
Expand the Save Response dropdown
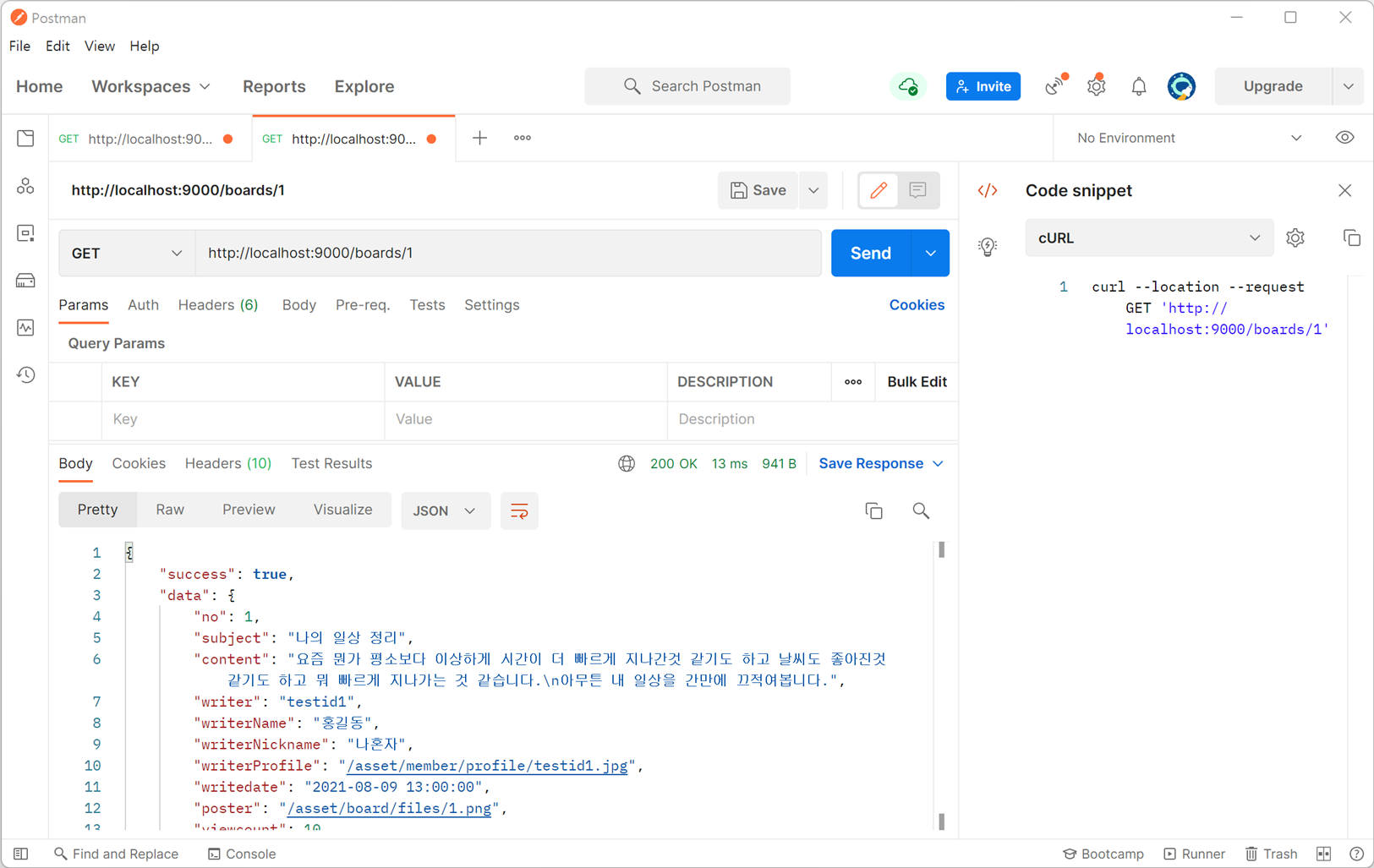(x=881, y=463)
